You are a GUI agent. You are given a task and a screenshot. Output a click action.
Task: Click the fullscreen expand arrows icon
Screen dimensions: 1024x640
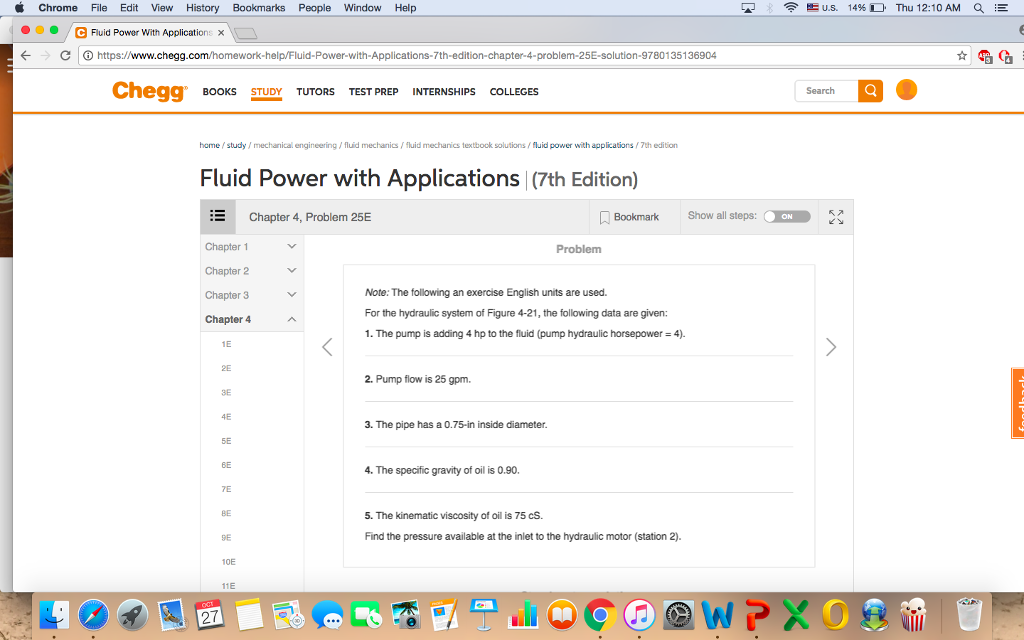pyautogui.click(x=835, y=215)
